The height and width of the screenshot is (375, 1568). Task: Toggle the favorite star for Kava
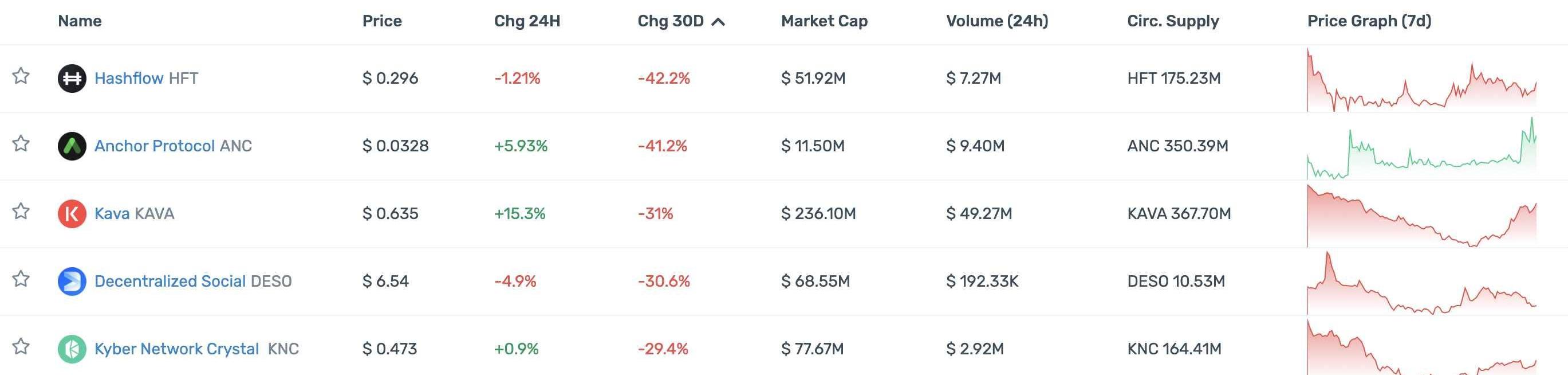click(21, 212)
